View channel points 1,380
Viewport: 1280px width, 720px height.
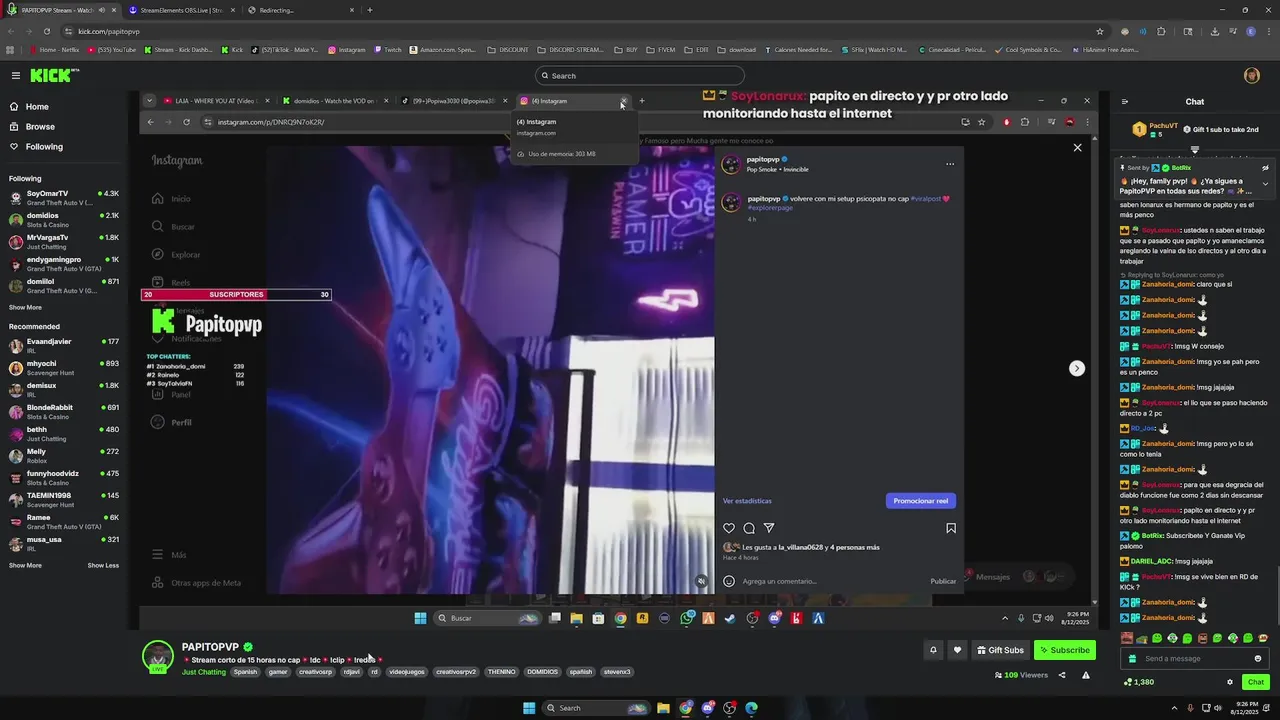click(1139, 682)
